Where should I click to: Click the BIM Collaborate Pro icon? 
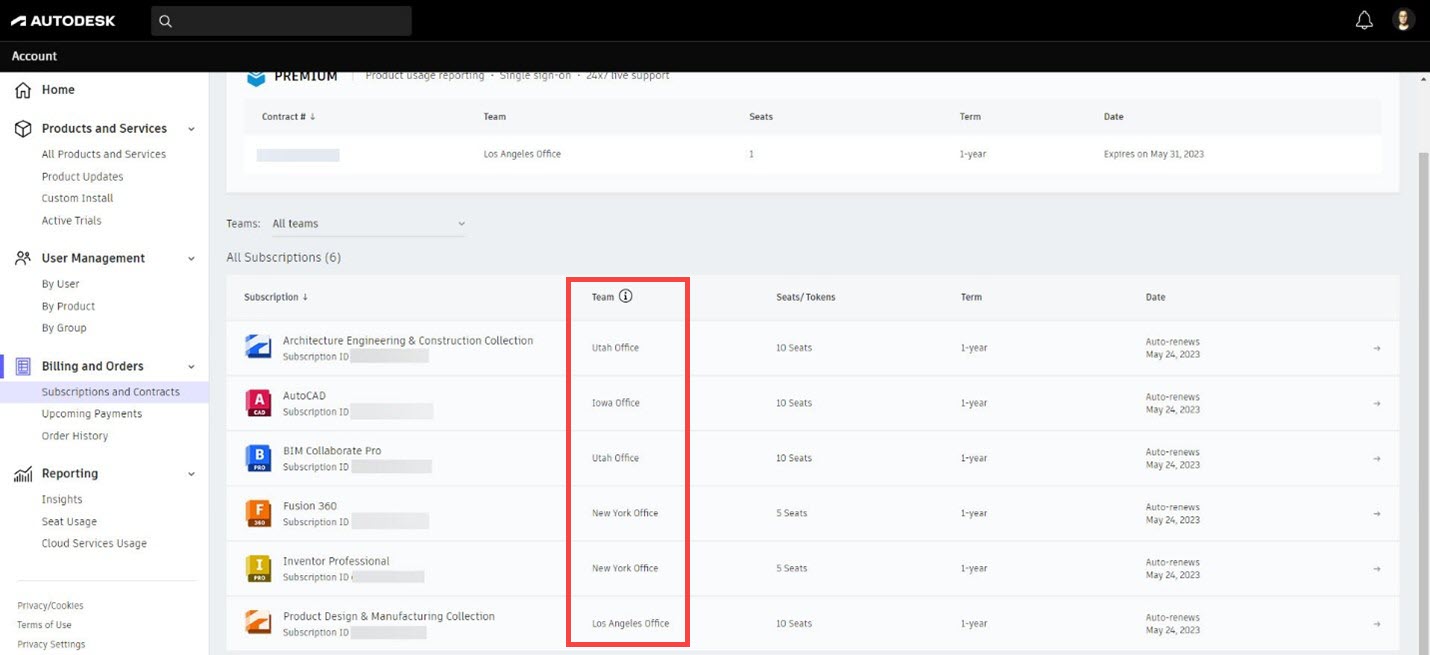258,457
